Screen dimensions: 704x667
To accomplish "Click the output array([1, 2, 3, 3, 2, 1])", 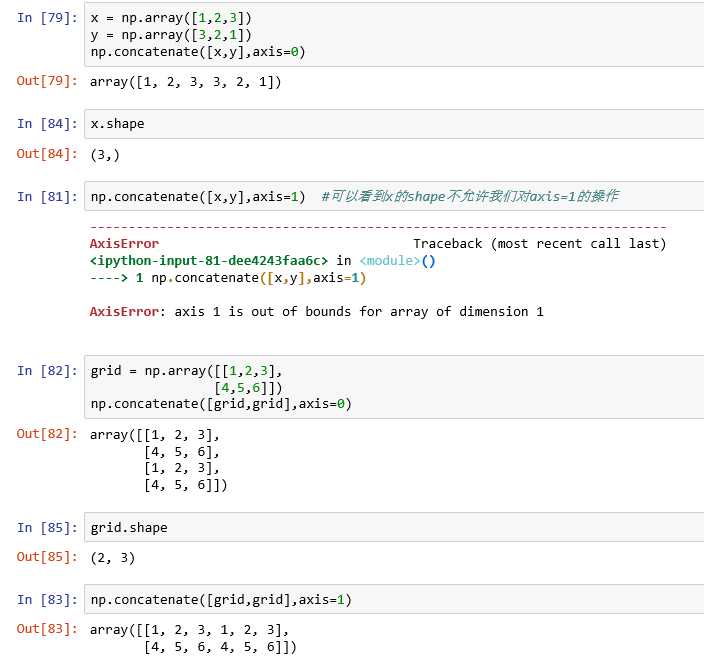I will point(185,82).
